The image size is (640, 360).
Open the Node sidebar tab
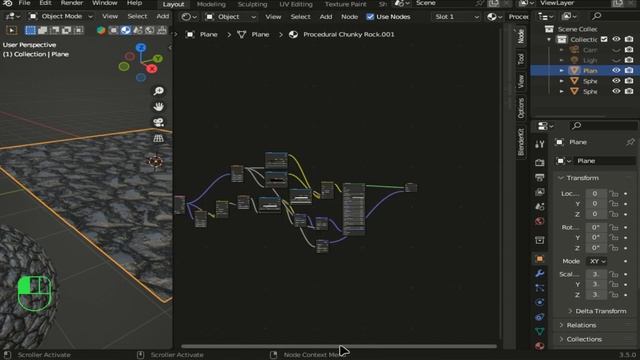tap(521, 36)
